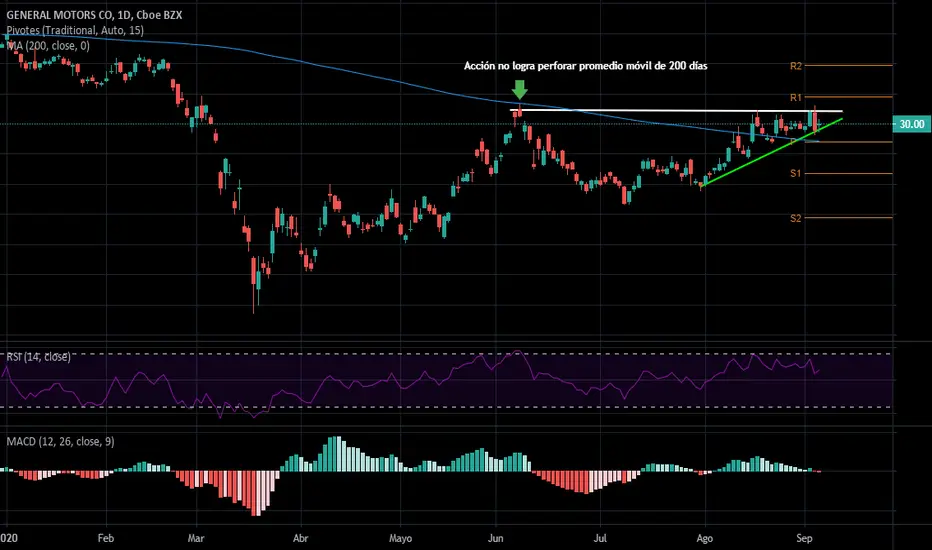The height and width of the screenshot is (550, 932).
Task: Select the white horizontal resistance line
Action: click(x=676, y=111)
